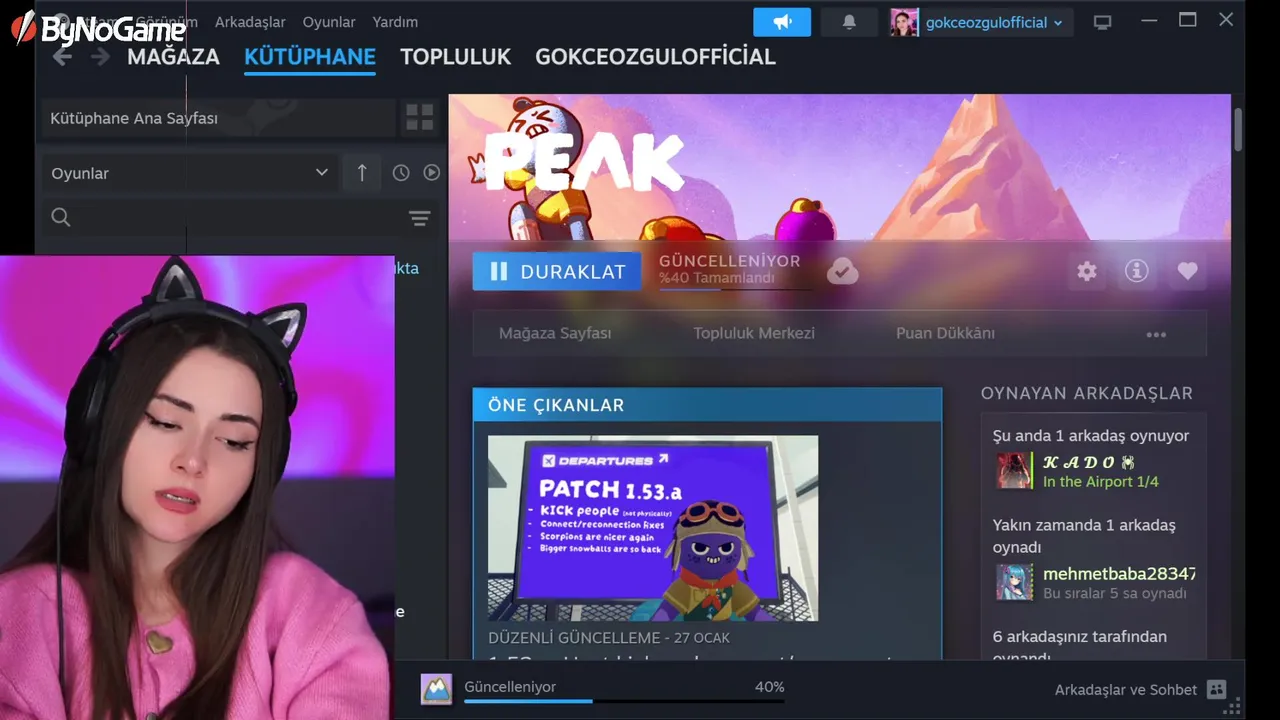This screenshot has width=1280, height=720.
Task: Open the PATCH 1.53.a news thumbnail
Action: (x=653, y=528)
